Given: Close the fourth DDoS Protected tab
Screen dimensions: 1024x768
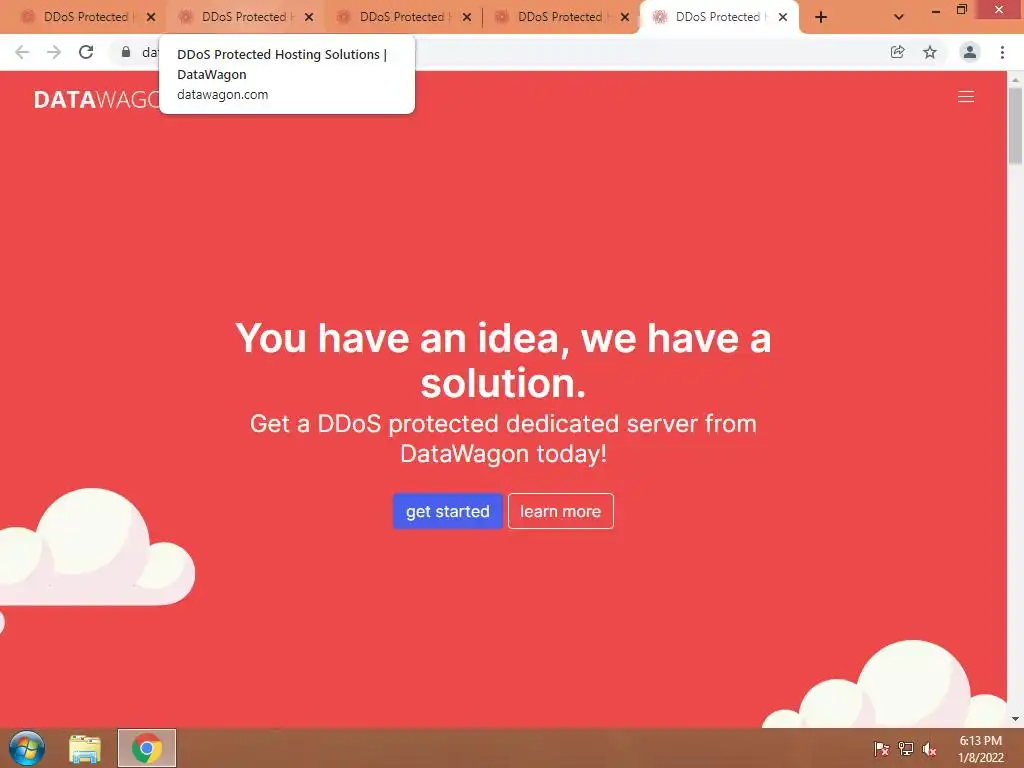Looking at the screenshot, I should pyautogui.click(x=625, y=18).
